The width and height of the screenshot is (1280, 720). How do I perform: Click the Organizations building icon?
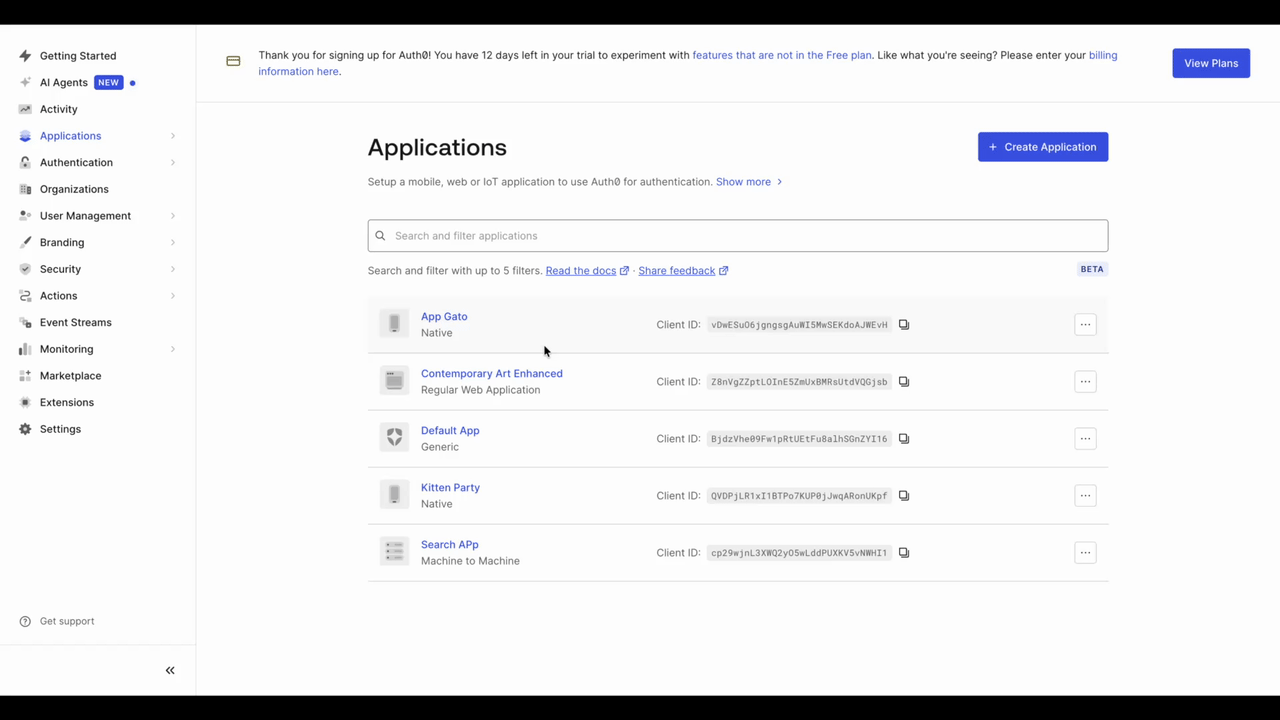click(25, 189)
